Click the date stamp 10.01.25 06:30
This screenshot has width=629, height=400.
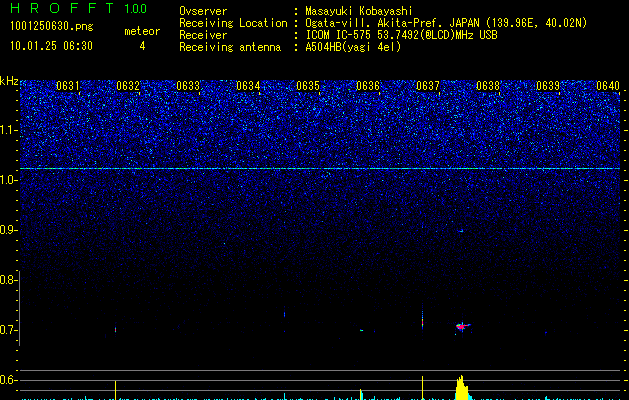click(51, 46)
